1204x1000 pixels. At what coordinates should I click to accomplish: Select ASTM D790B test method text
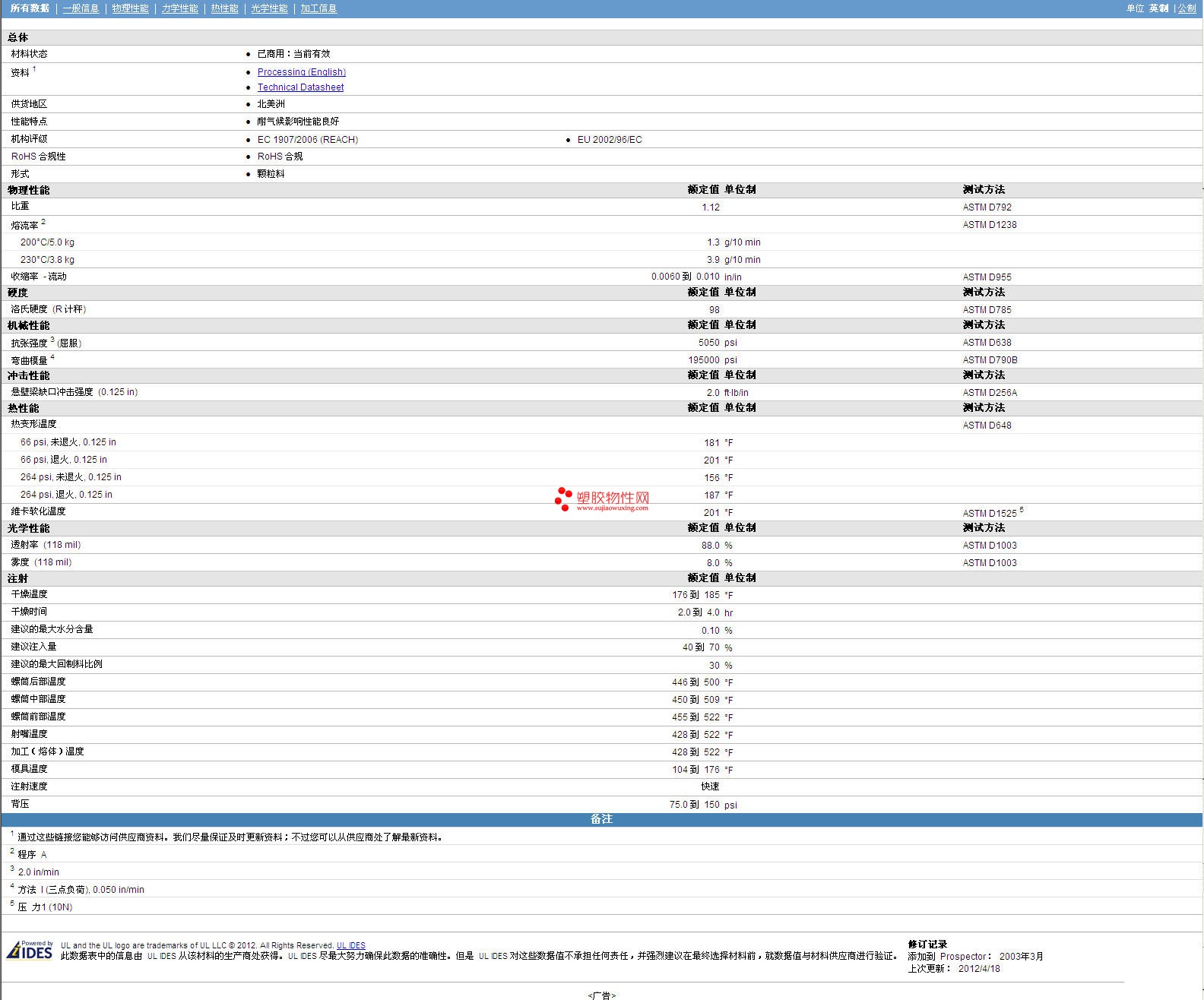pyautogui.click(x=990, y=360)
